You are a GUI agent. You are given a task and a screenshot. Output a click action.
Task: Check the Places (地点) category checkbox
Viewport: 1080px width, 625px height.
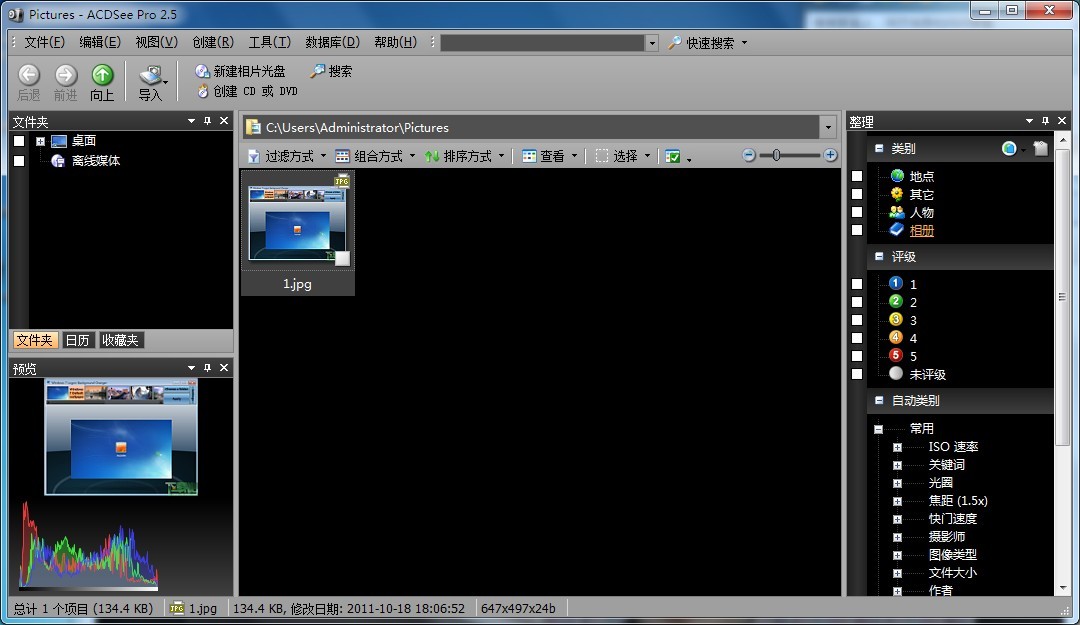click(x=857, y=176)
